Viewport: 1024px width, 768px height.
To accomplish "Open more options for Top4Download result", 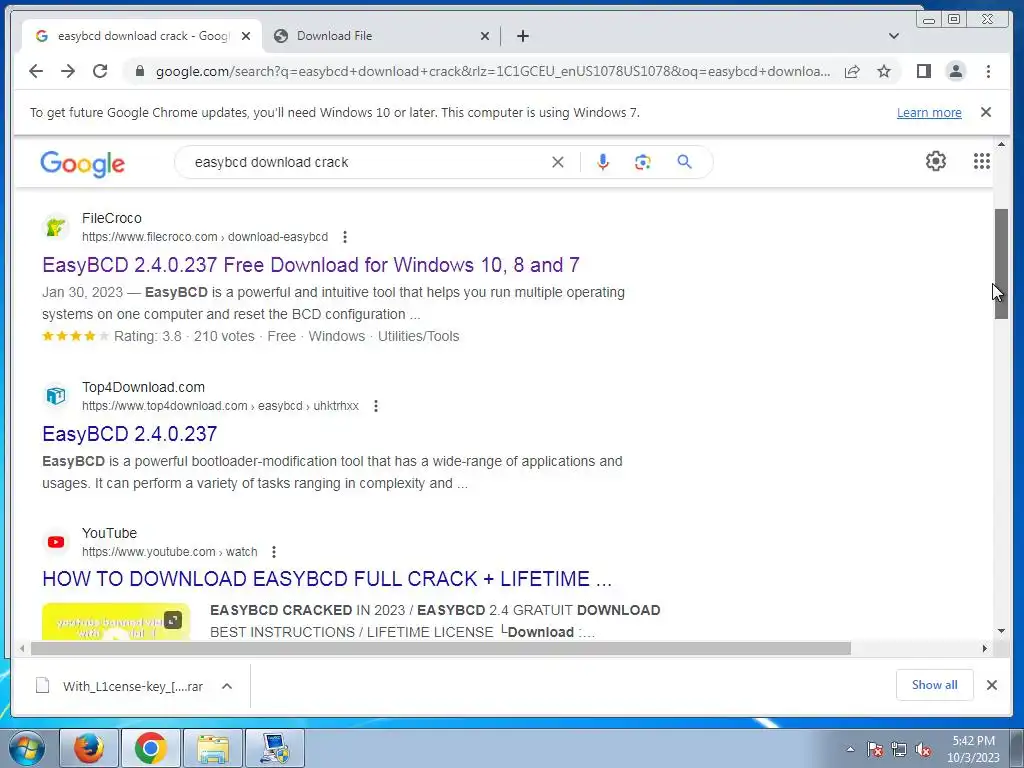I will coord(376,406).
